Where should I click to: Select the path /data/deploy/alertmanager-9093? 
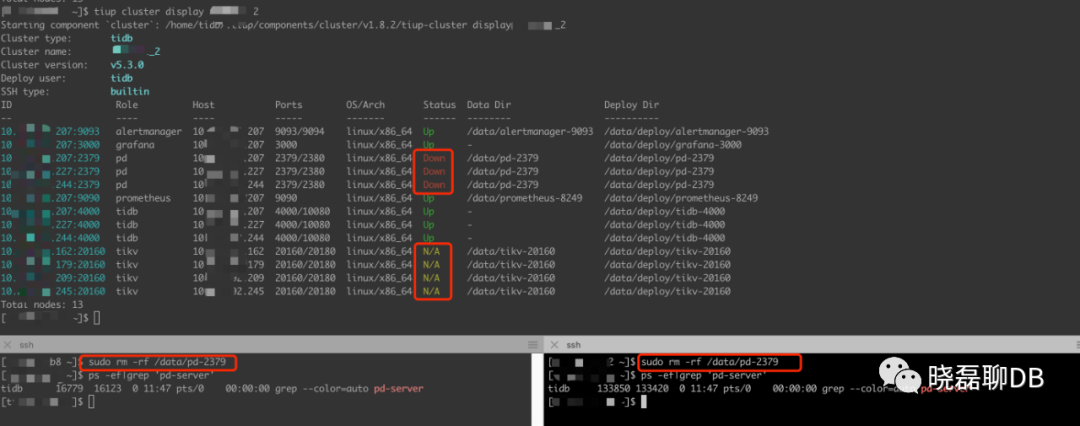(686, 131)
